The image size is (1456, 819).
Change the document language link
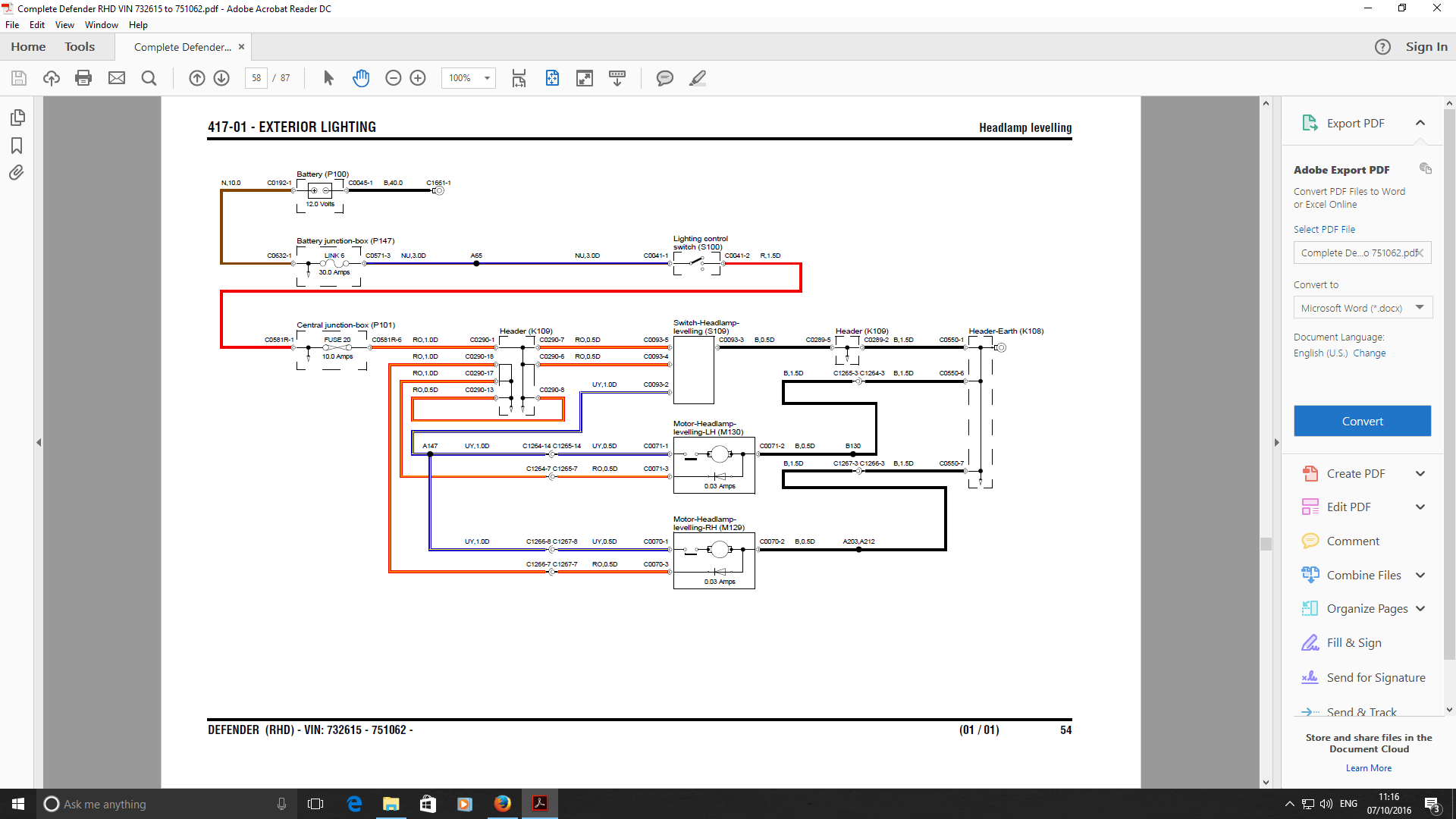[1369, 353]
